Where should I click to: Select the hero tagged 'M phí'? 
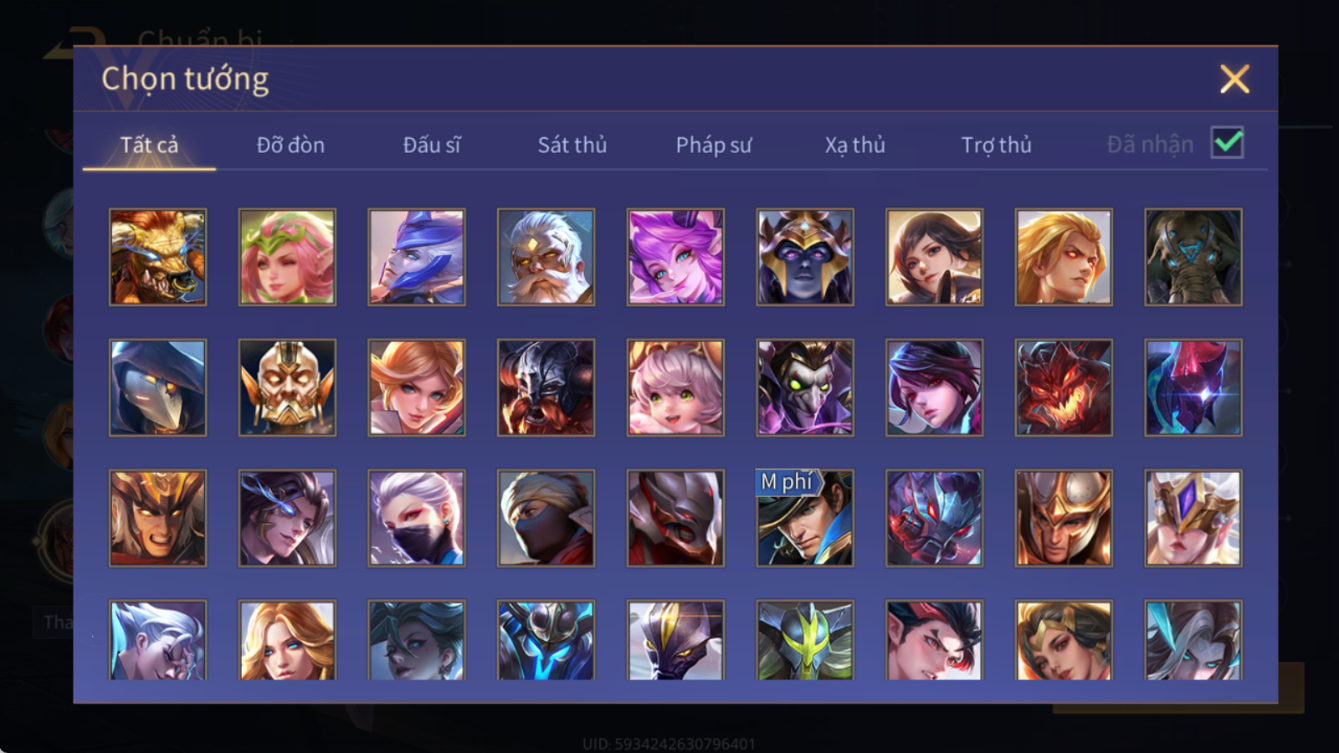(805, 518)
